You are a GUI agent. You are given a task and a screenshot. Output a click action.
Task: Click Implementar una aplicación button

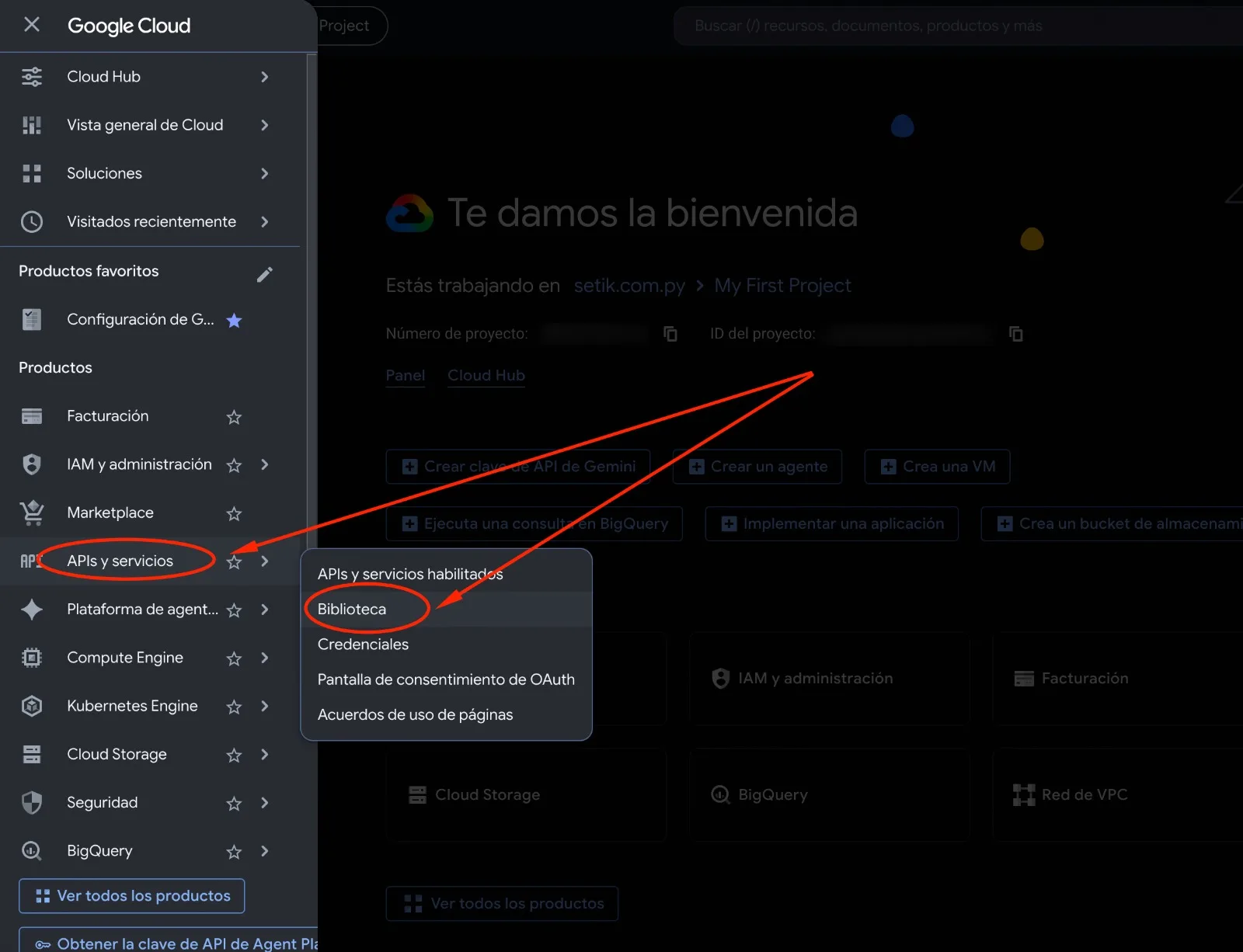click(x=831, y=524)
